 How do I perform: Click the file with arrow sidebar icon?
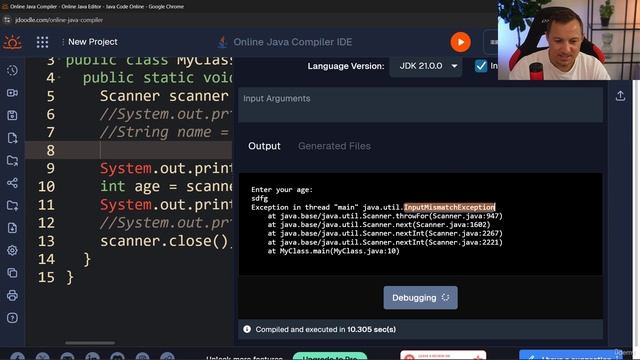point(12,138)
